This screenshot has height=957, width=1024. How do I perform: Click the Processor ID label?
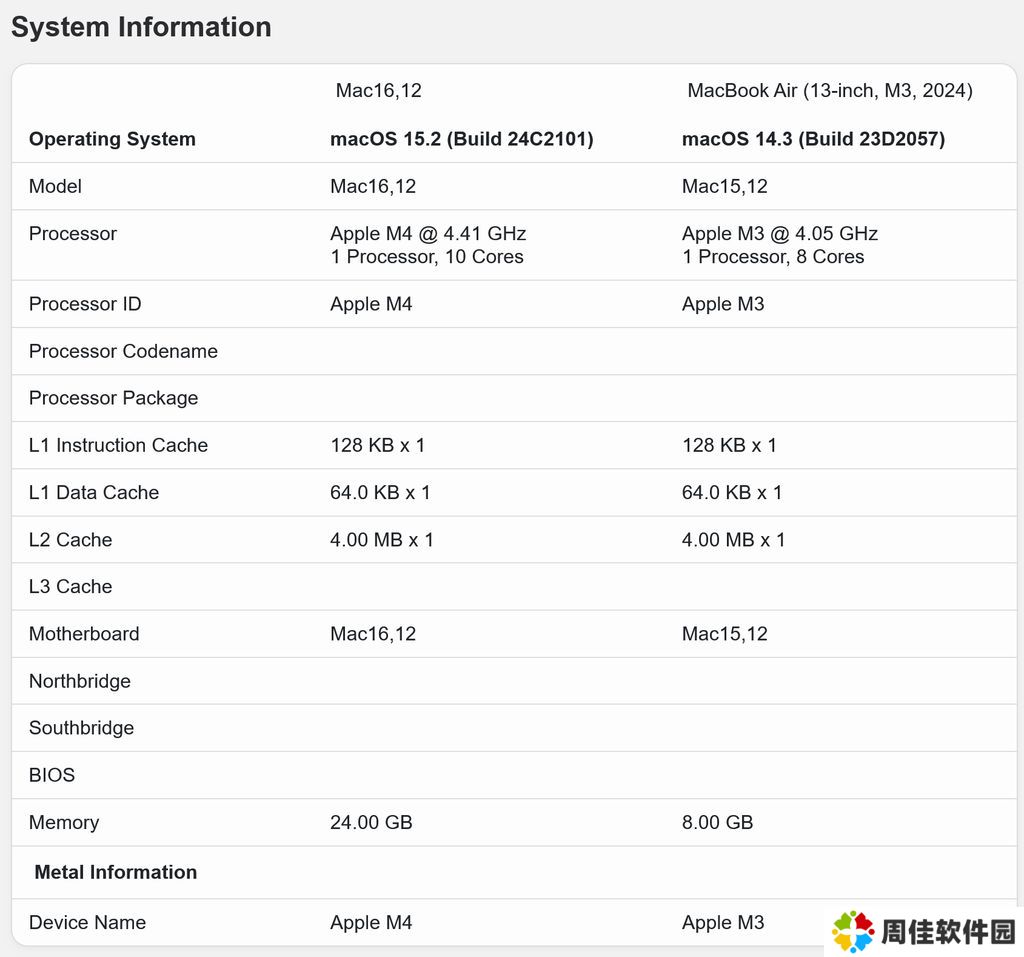tap(86, 304)
